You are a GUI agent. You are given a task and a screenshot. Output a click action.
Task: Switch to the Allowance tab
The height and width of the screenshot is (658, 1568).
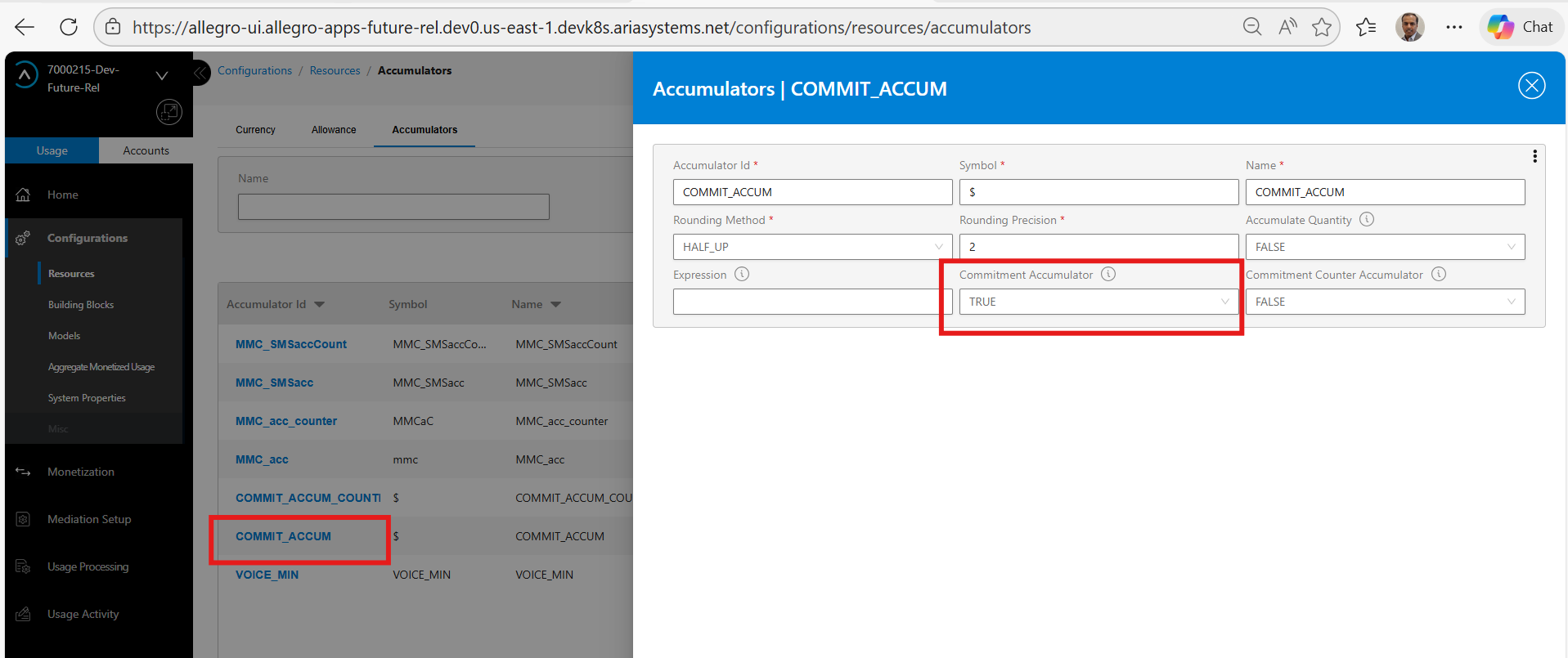click(334, 130)
